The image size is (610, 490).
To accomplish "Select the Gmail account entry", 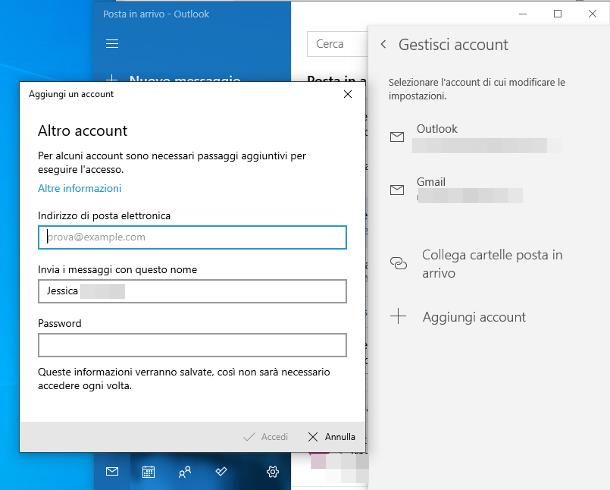I will [456, 189].
